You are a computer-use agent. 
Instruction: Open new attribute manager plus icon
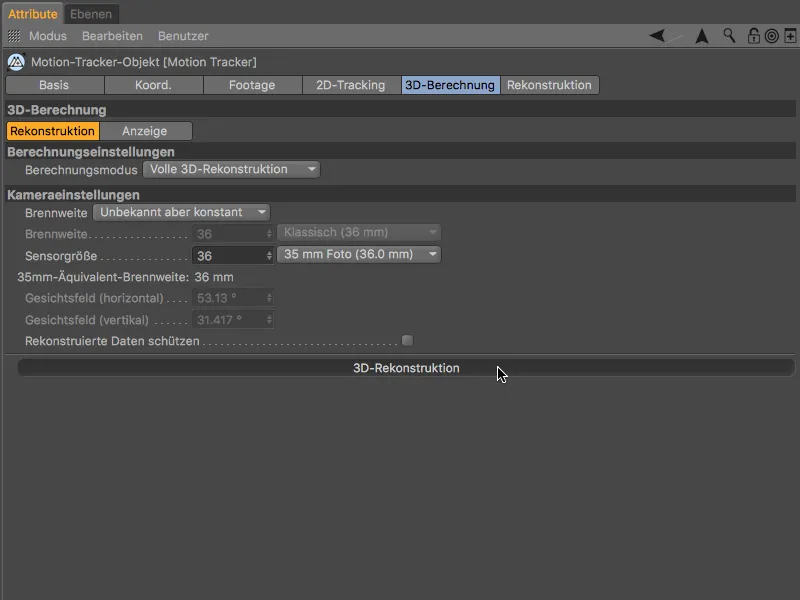click(x=790, y=36)
